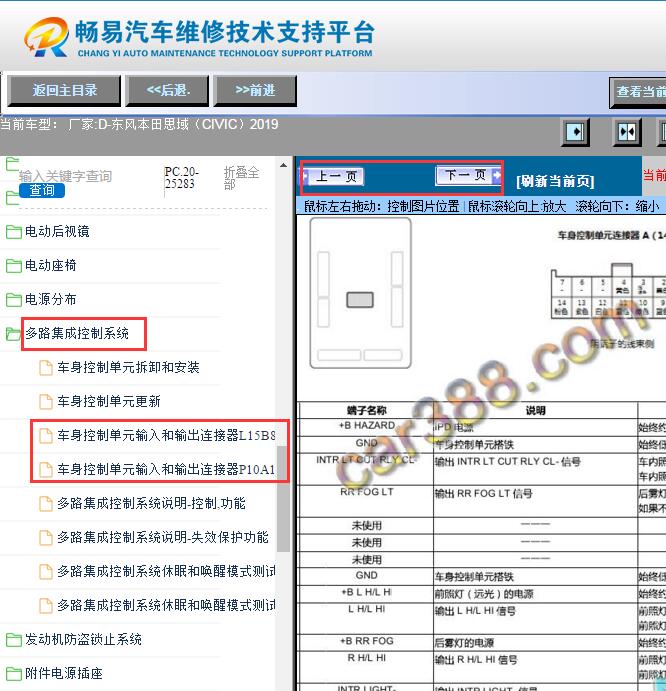Expand the 电动后视镜 folder
This screenshot has width=666, height=691.
(x=57, y=231)
